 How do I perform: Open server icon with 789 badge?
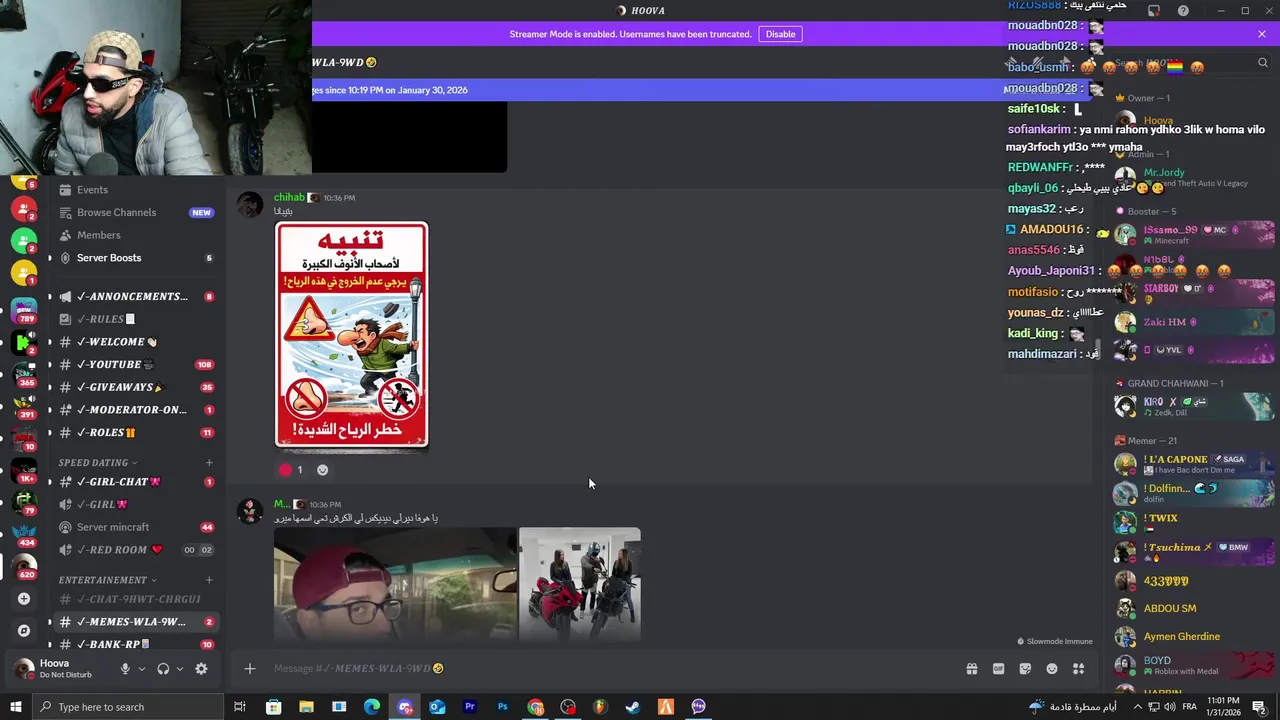24,309
